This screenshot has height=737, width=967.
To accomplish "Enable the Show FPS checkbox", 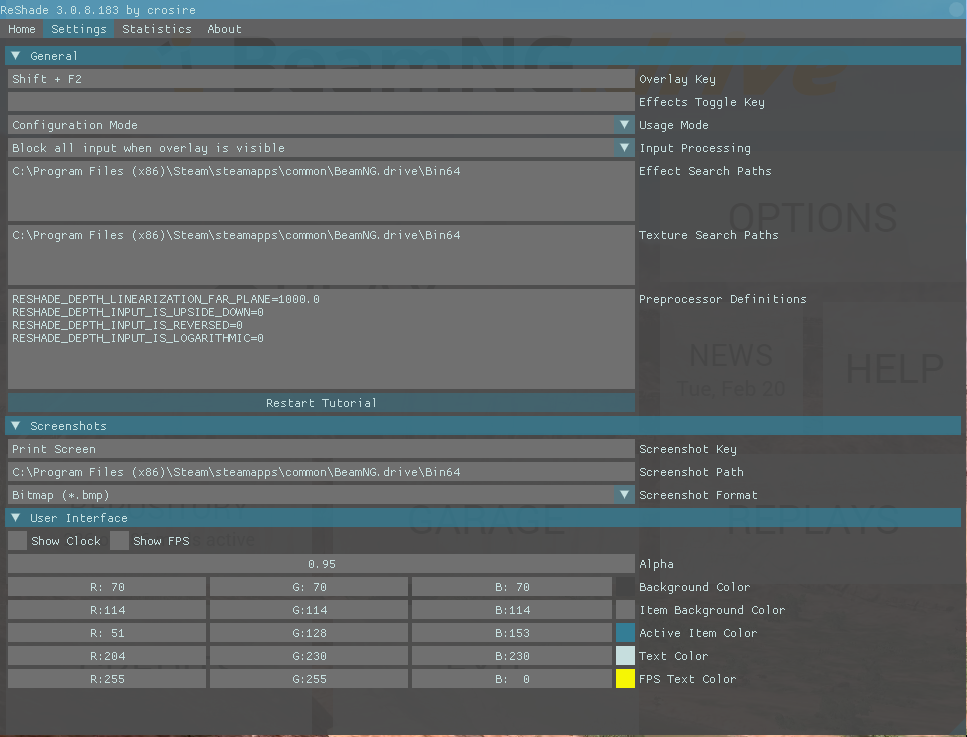I will point(119,541).
